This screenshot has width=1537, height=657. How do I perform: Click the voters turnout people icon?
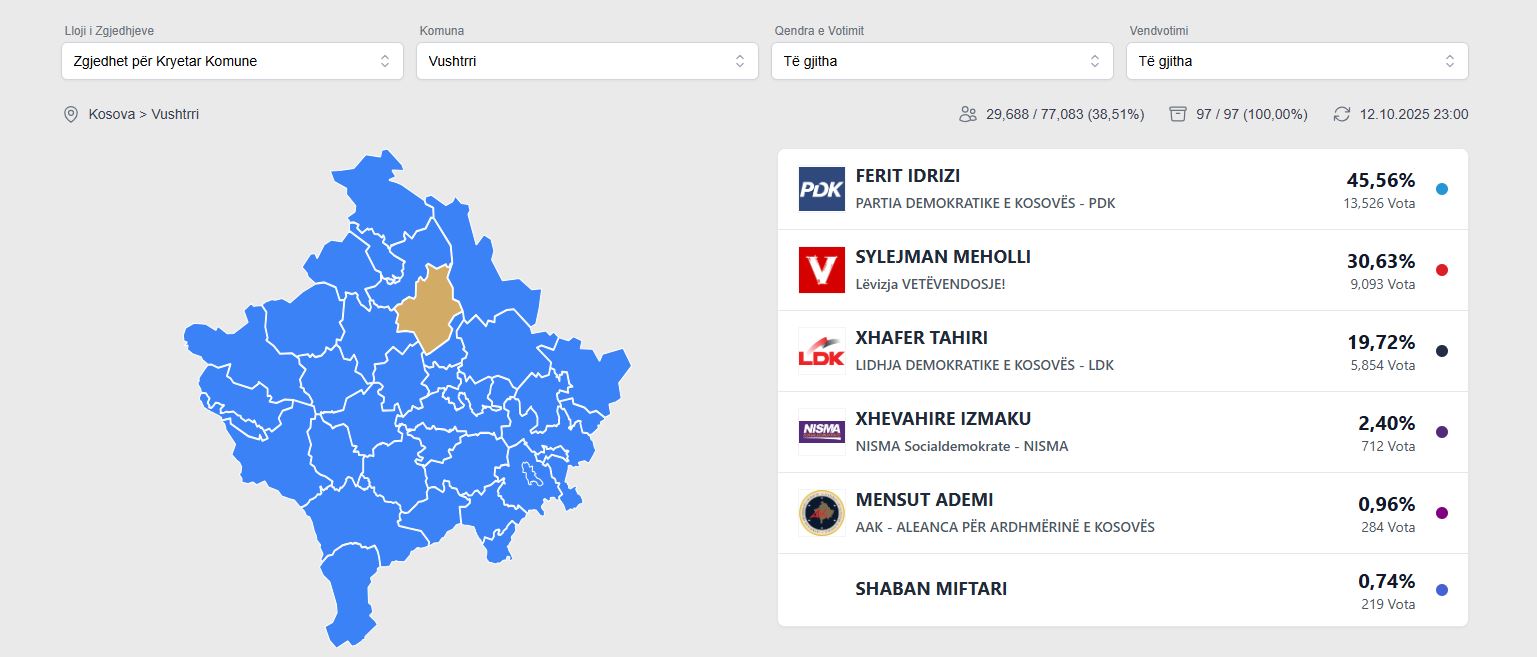coord(967,114)
